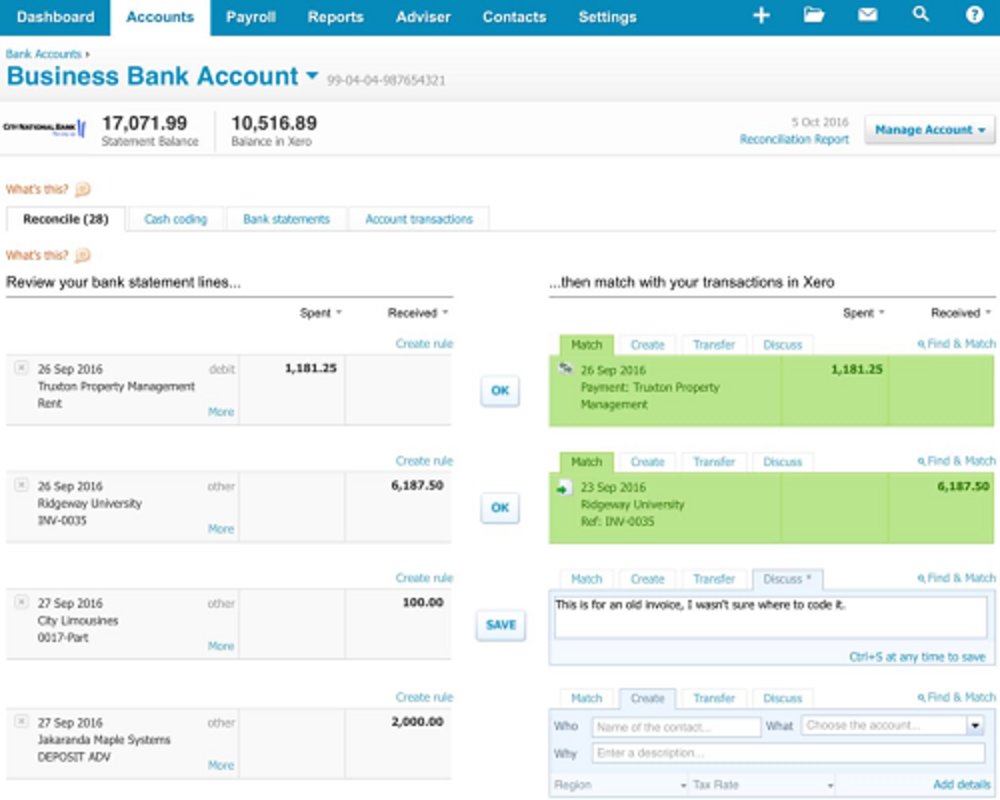Open the What account dropdown arrow
The image size is (1000, 800).
[975, 725]
